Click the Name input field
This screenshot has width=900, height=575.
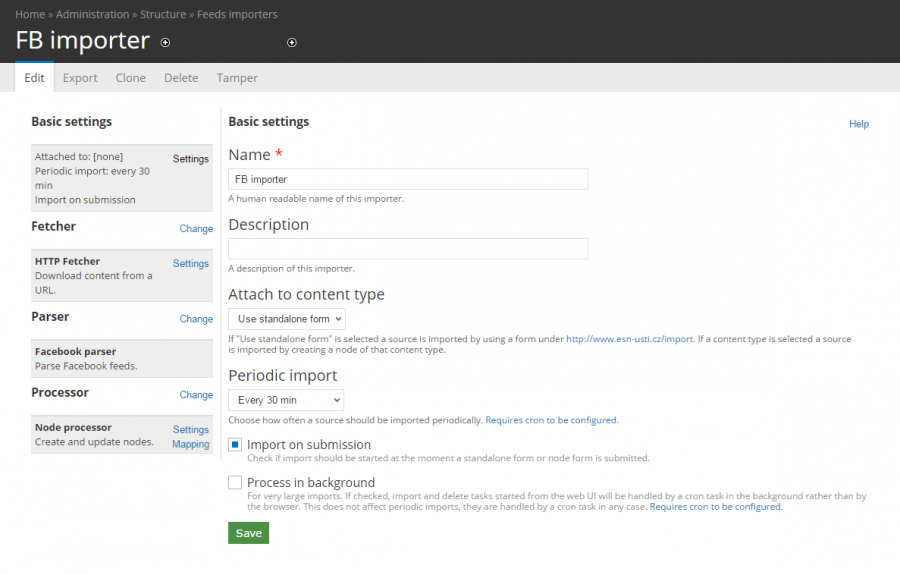(x=408, y=179)
